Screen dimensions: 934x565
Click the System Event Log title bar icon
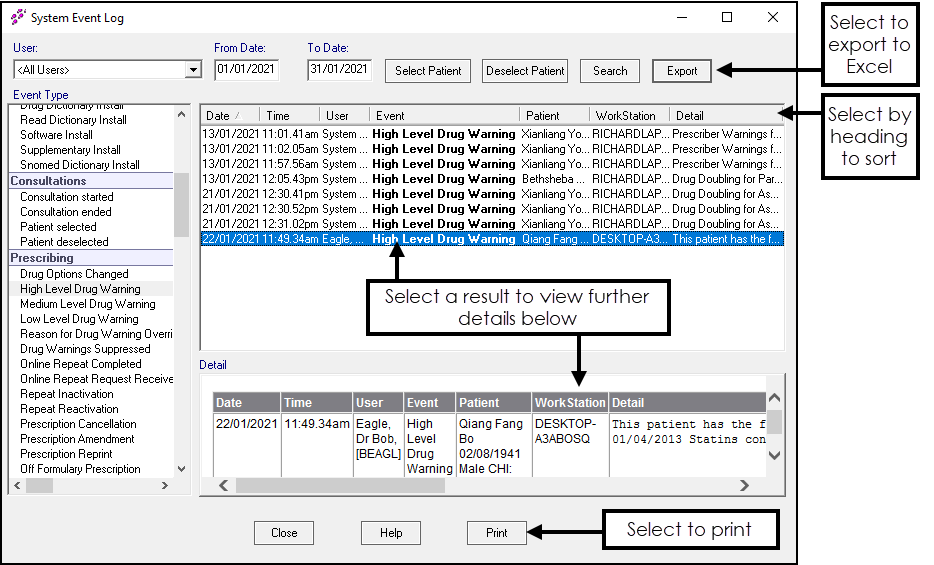click(x=18, y=18)
